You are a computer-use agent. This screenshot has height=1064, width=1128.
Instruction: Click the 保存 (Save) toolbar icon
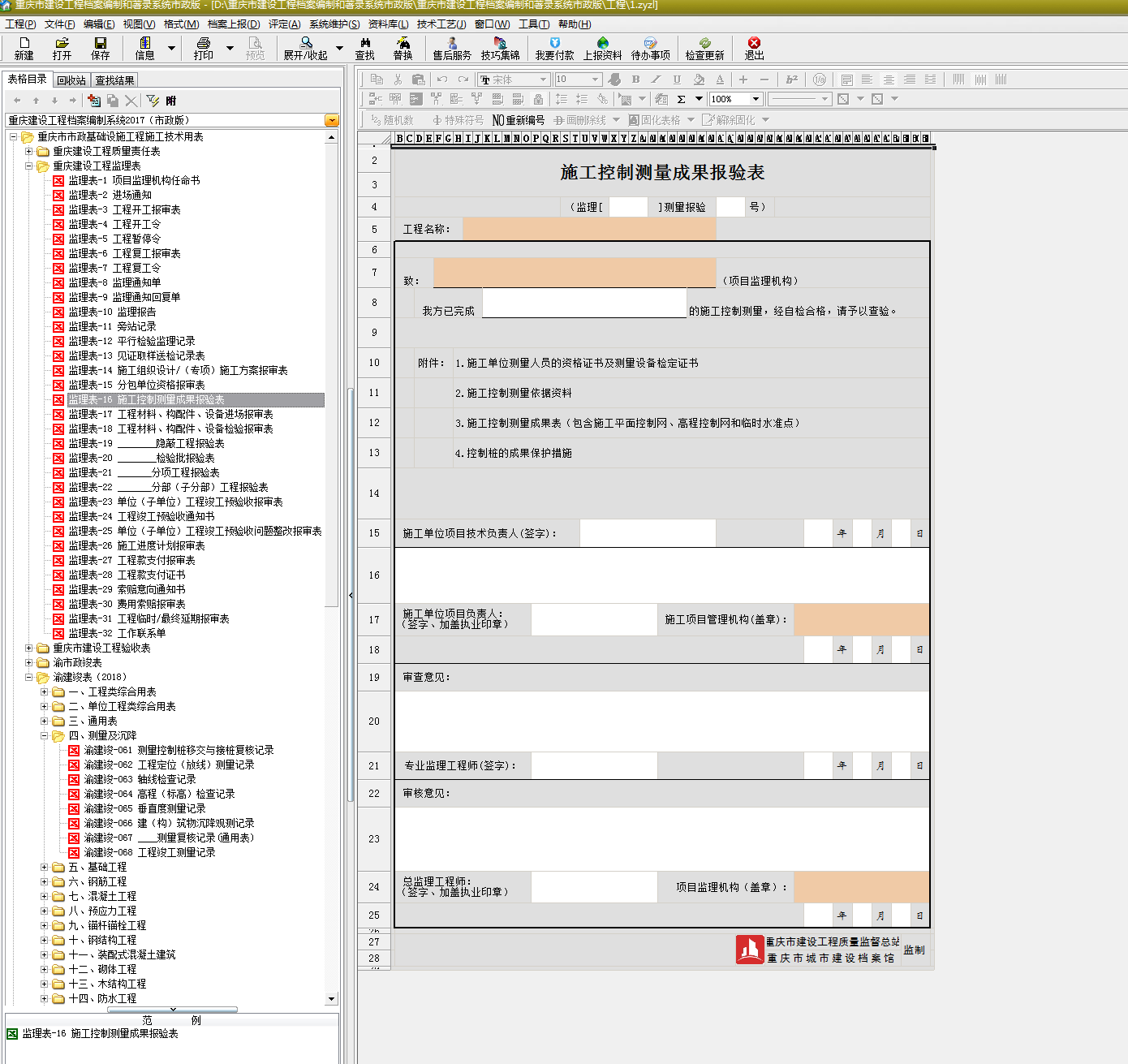[100, 48]
